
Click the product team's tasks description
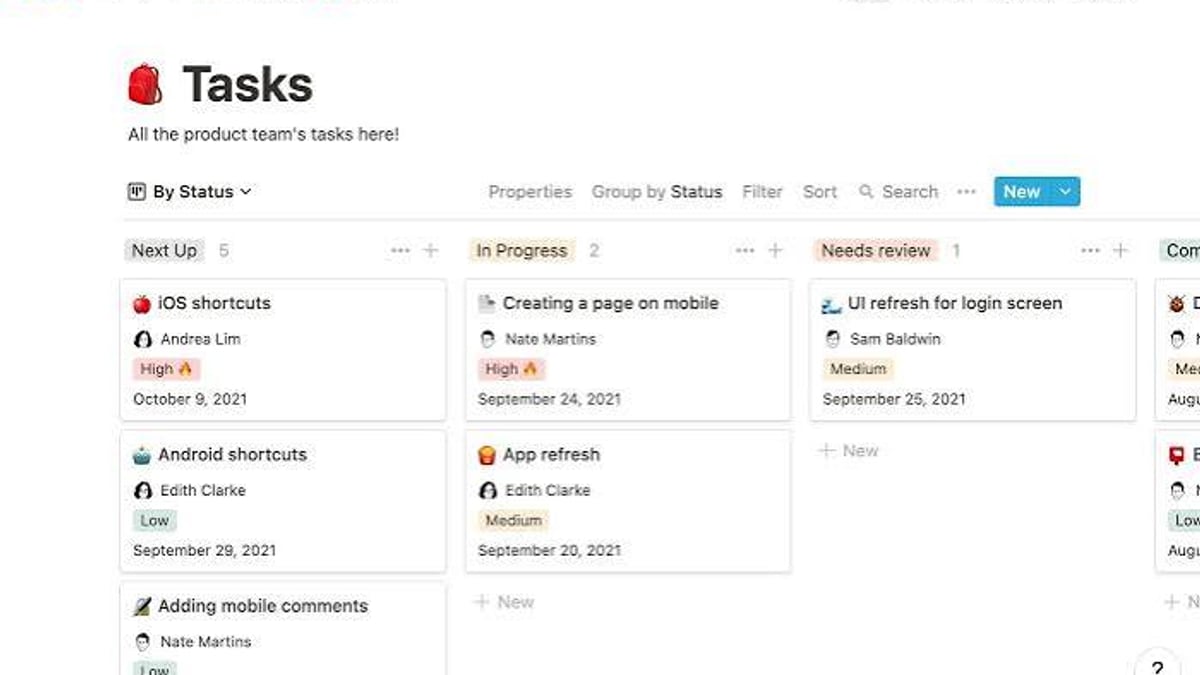(x=263, y=134)
